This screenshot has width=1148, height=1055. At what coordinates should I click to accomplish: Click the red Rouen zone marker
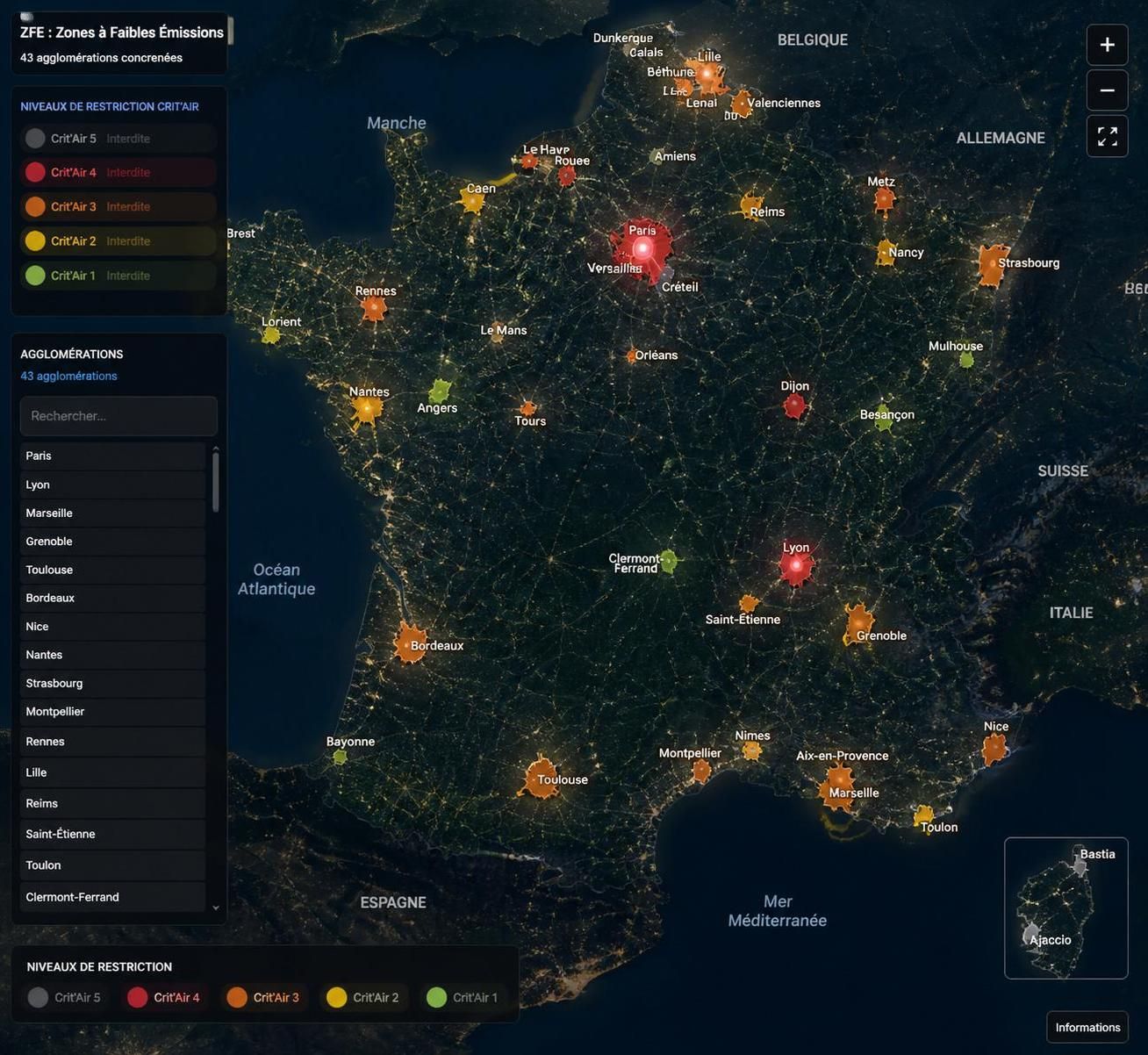click(567, 176)
